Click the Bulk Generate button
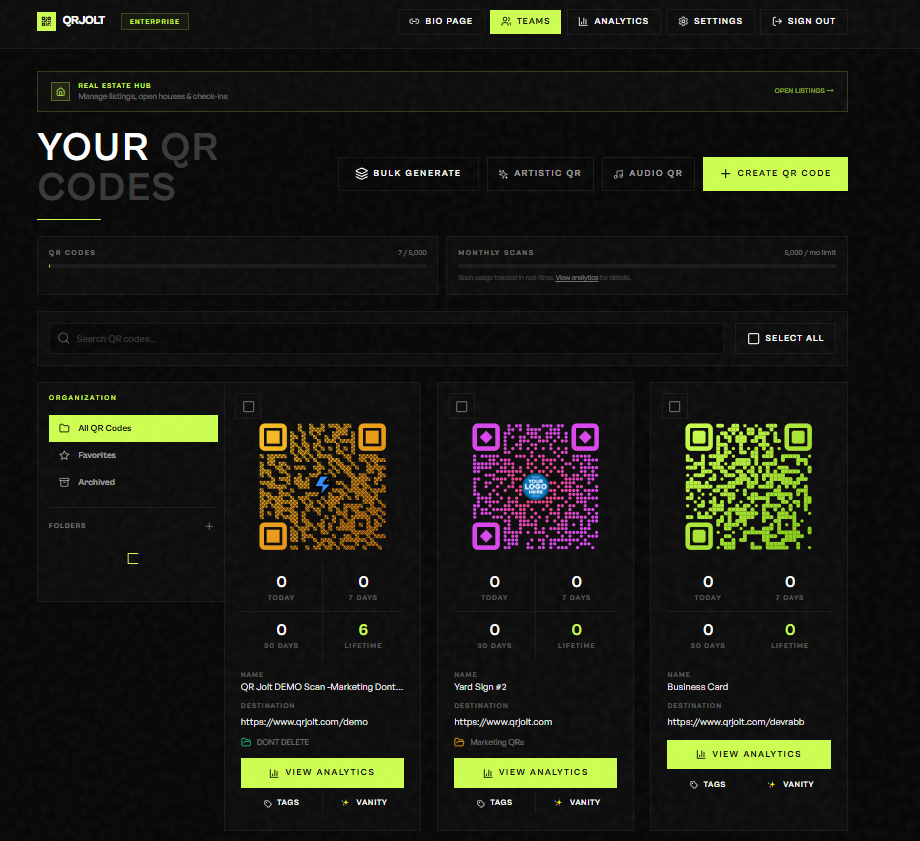This screenshot has height=841, width=920. pyautogui.click(x=408, y=174)
